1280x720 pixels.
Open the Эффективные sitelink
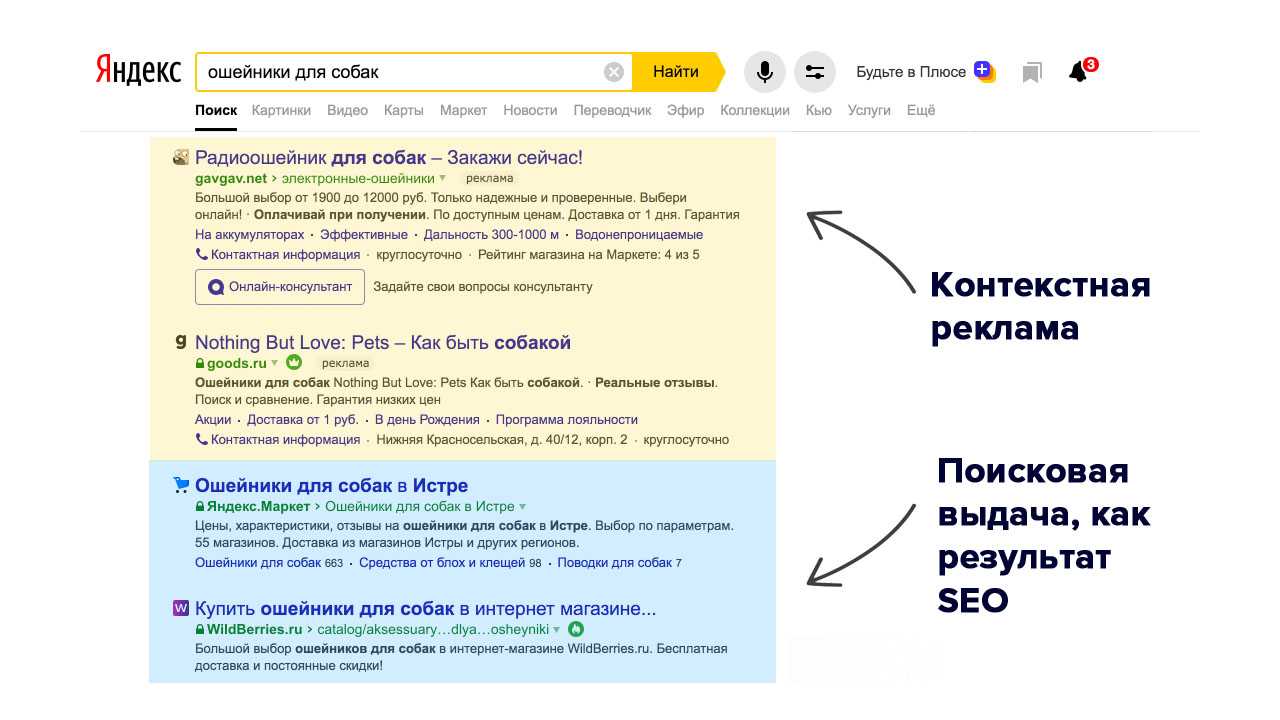tap(364, 234)
